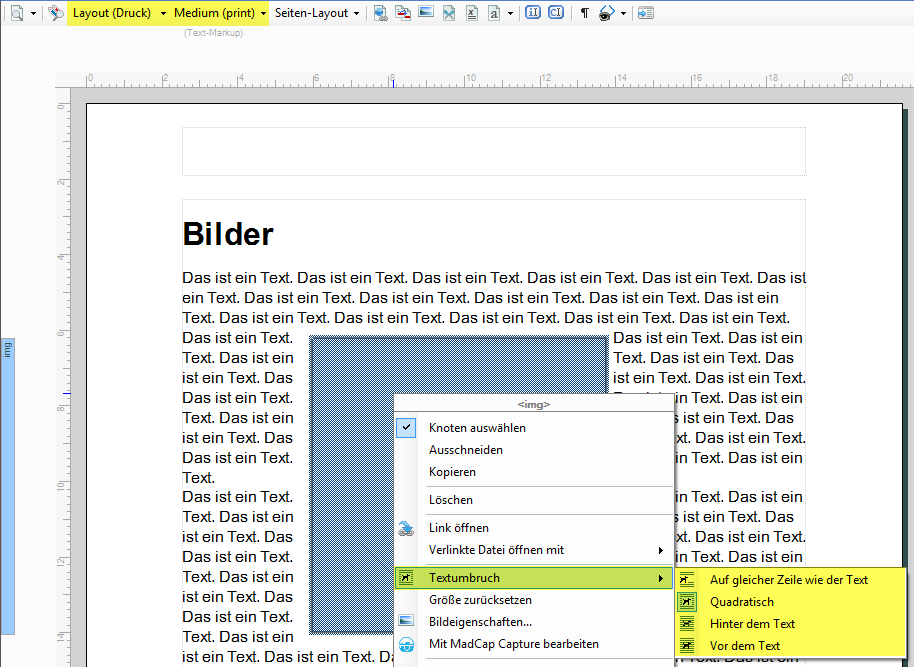Open the Layout (Druck) dropdown
Screen dimensions: 914x667
pos(118,13)
